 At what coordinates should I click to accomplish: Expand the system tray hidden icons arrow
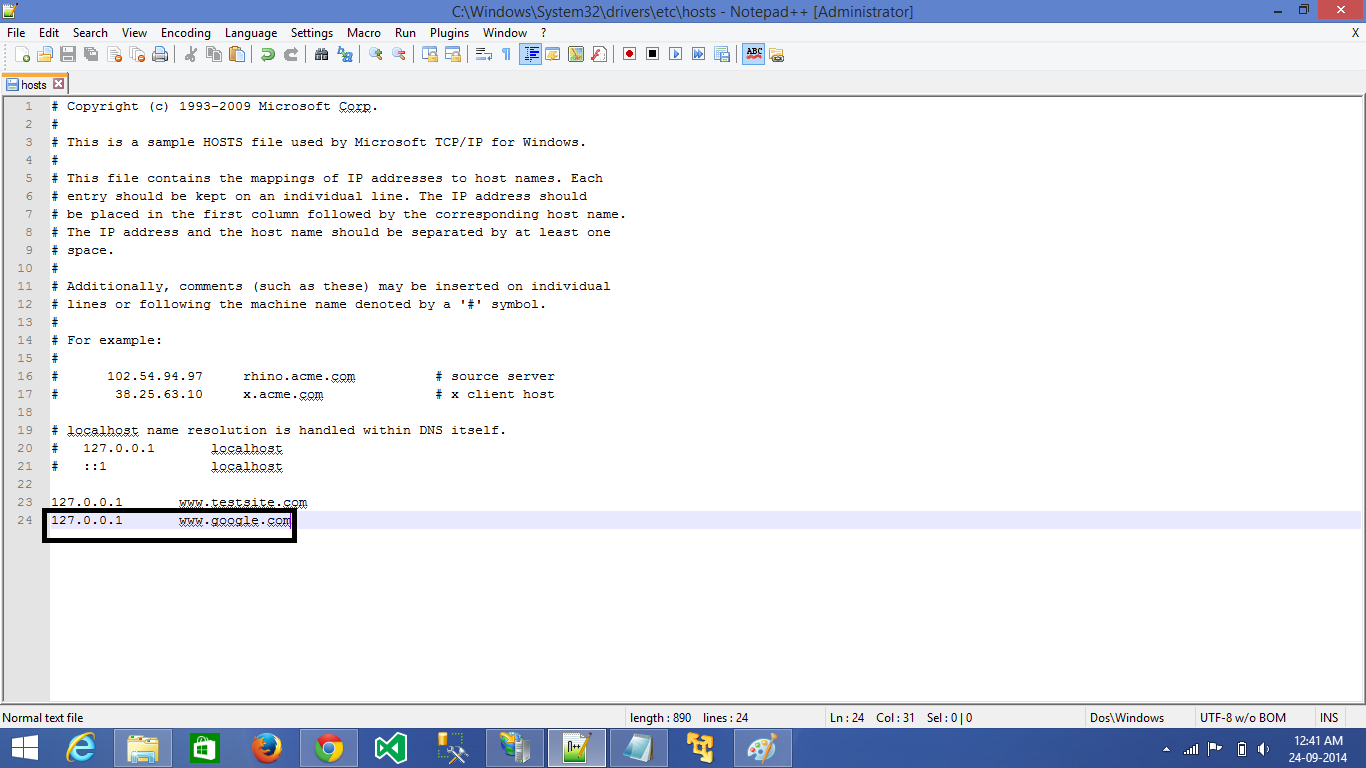(x=1166, y=749)
